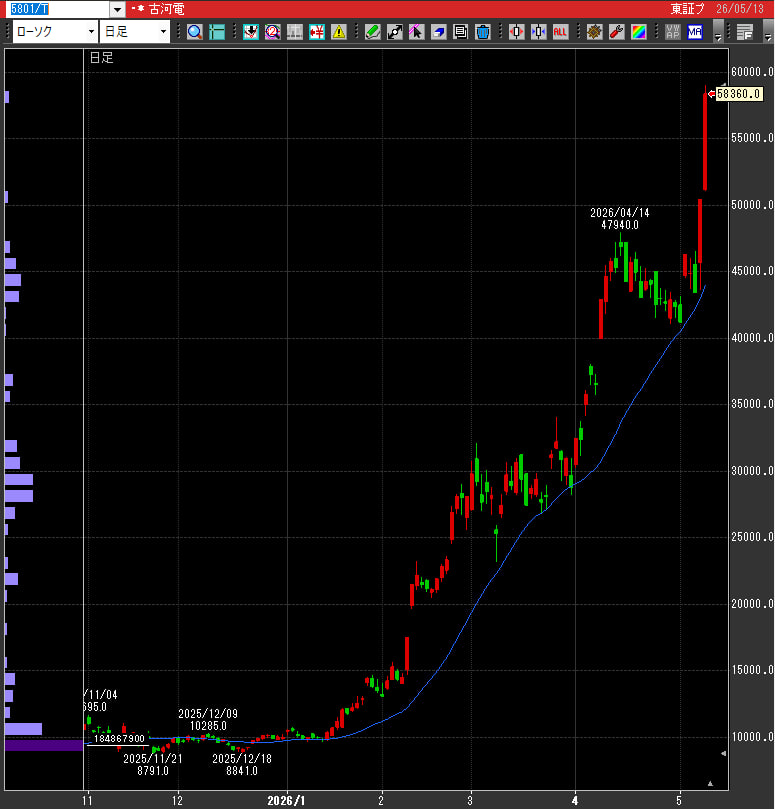Click the 2026/04/14 high price annotation

click(x=620, y=219)
